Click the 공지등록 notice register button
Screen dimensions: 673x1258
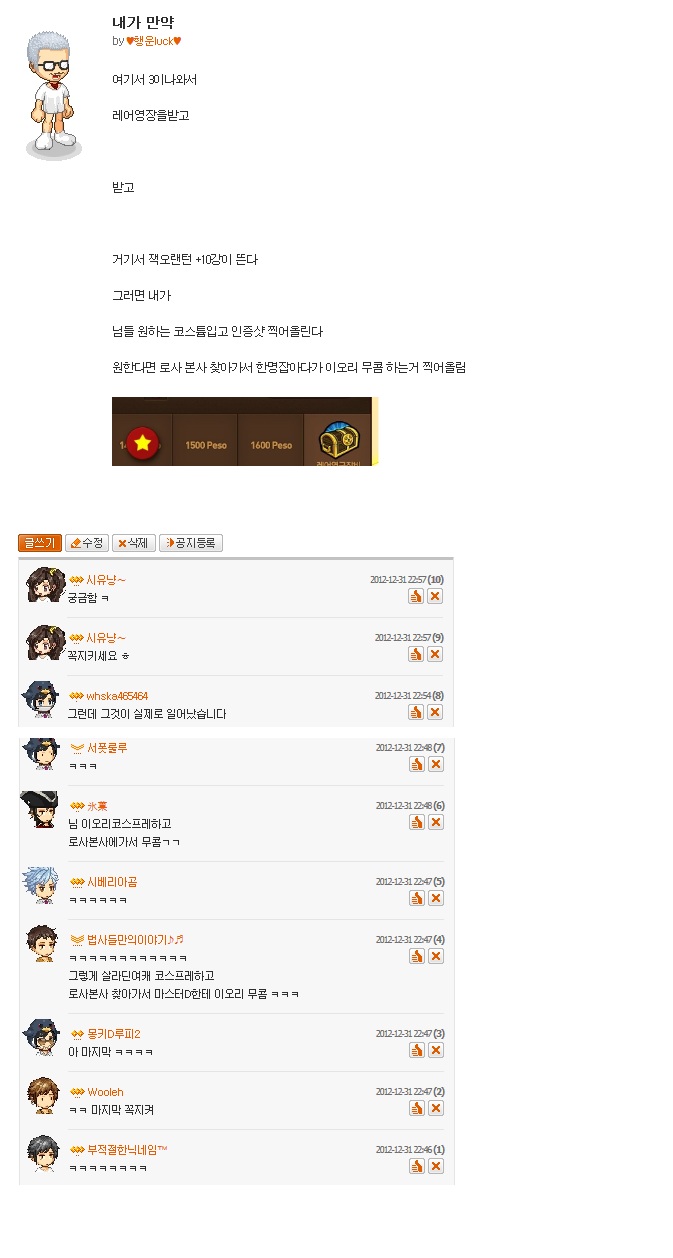coord(191,543)
